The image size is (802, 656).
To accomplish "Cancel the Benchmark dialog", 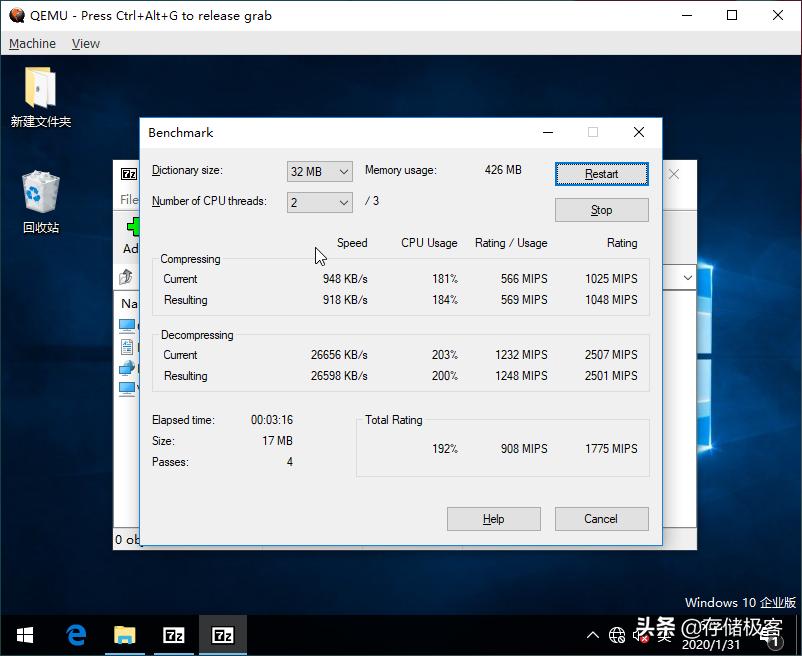I will [602, 519].
